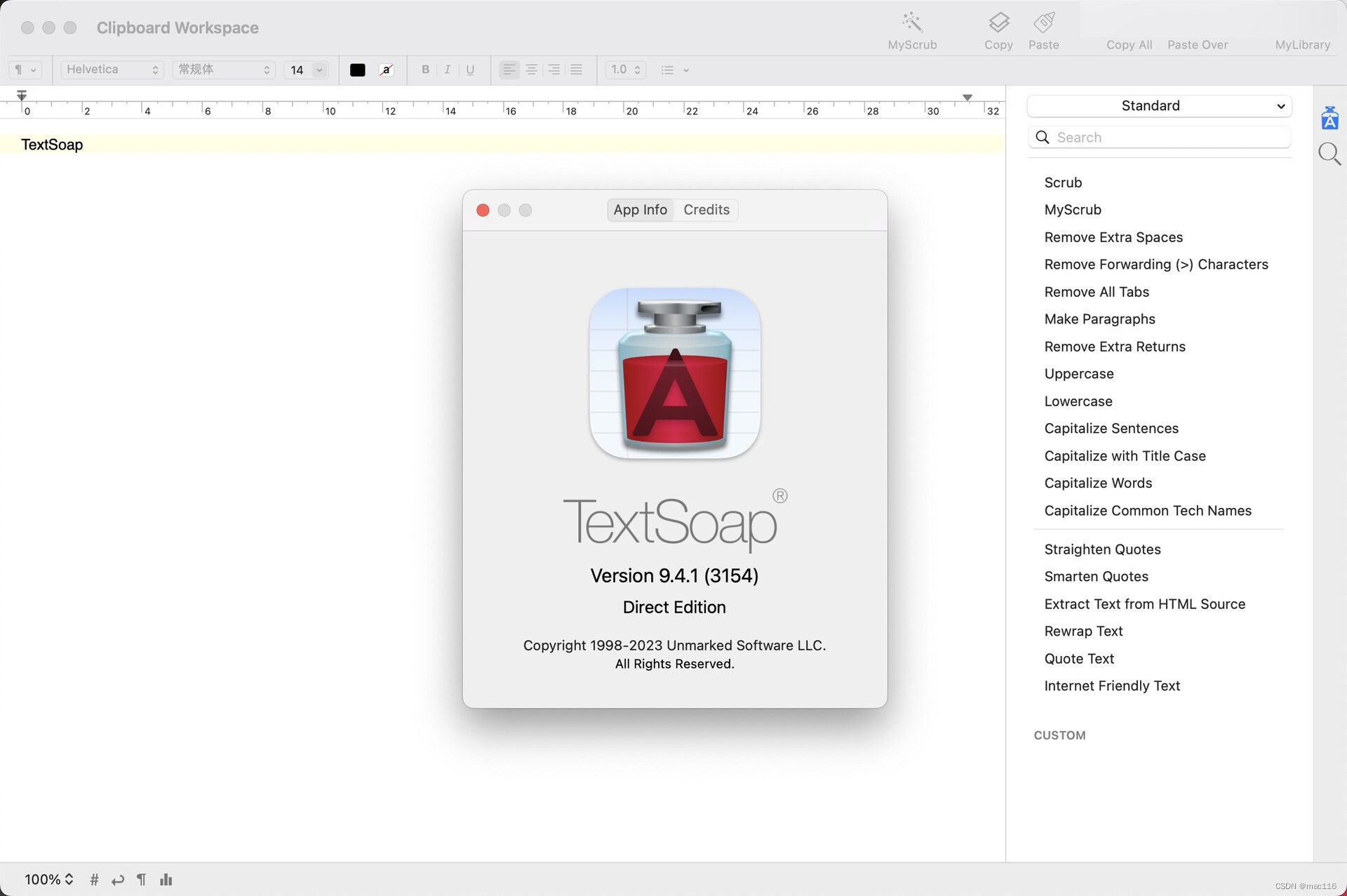The image size is (1347, 896).
Task: Toggle bold formatting
Action: click(x=425, y=69)
